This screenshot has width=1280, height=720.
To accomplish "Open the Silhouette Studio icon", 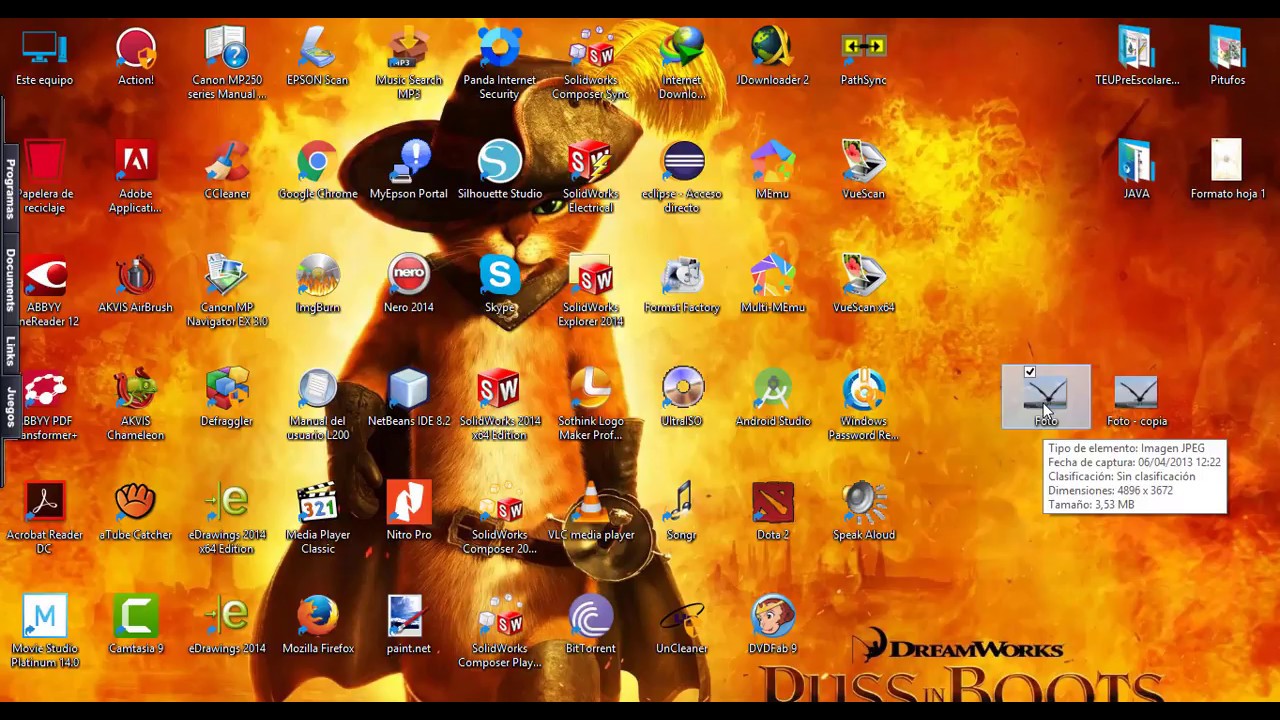I will click(500, 162).
